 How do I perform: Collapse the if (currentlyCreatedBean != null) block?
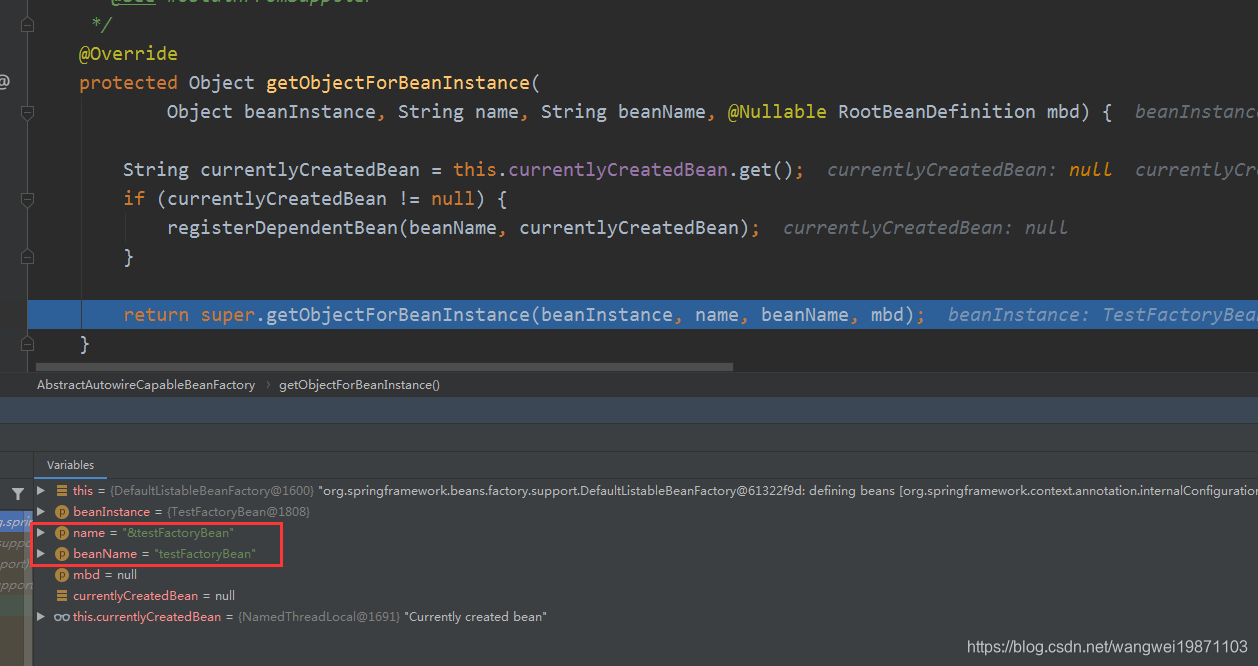point(27,199)
